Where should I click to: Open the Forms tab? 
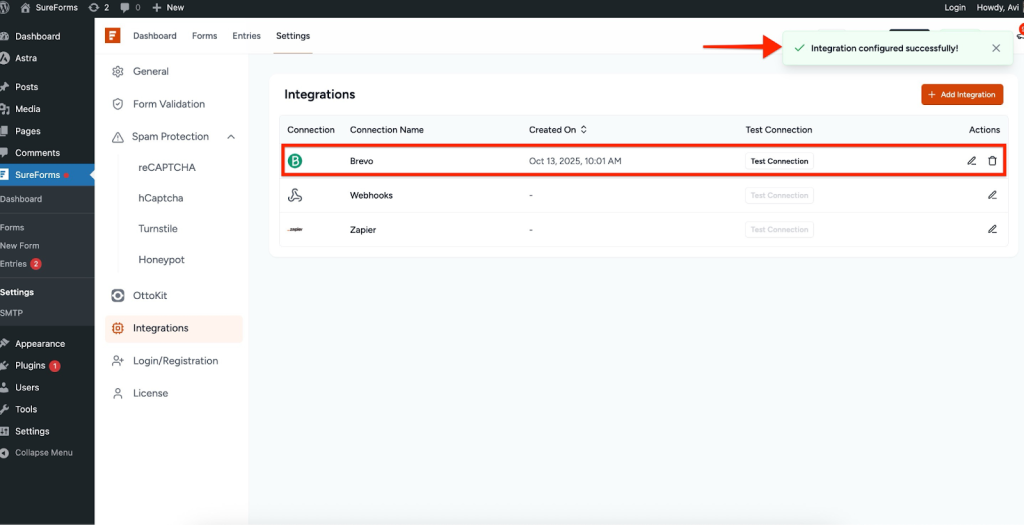(204, 36)
